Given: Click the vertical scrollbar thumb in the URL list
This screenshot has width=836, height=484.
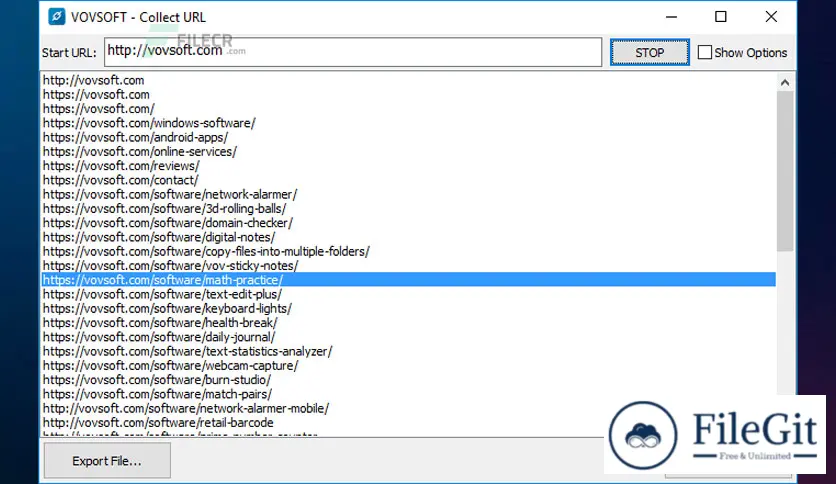Looking at the screenshot, I should [785, 171].
